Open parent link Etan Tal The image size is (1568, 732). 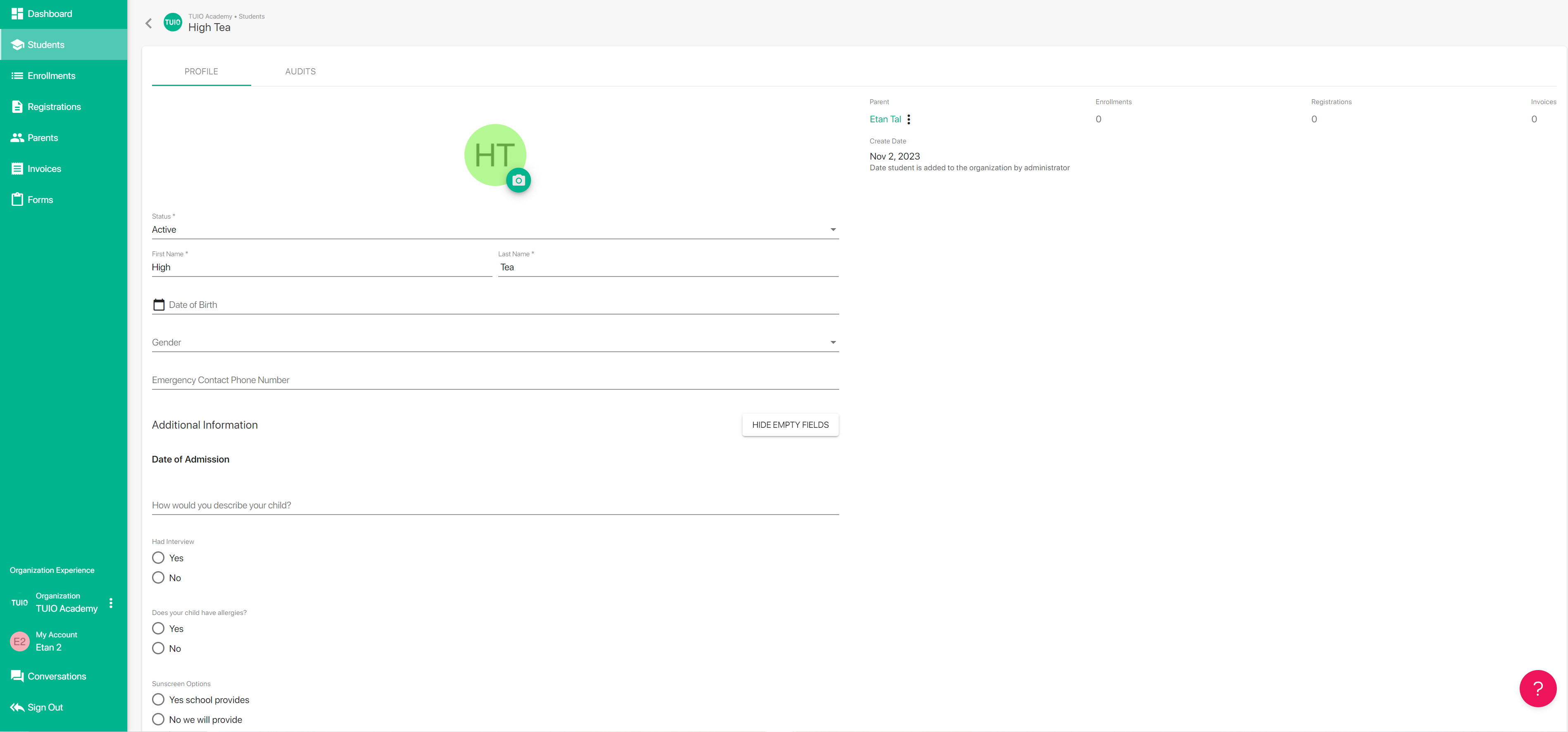coord(885,119)
